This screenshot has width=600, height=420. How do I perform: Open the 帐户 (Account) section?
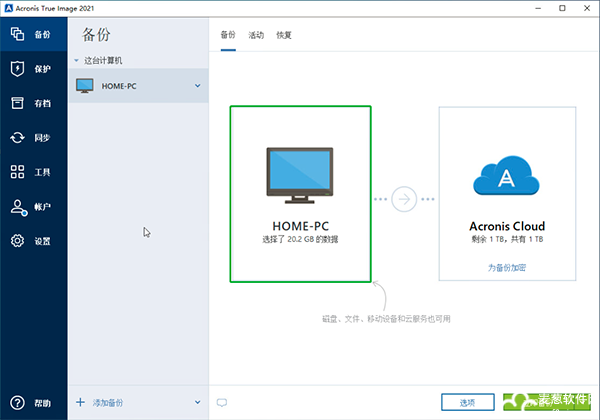coord(30,207)
